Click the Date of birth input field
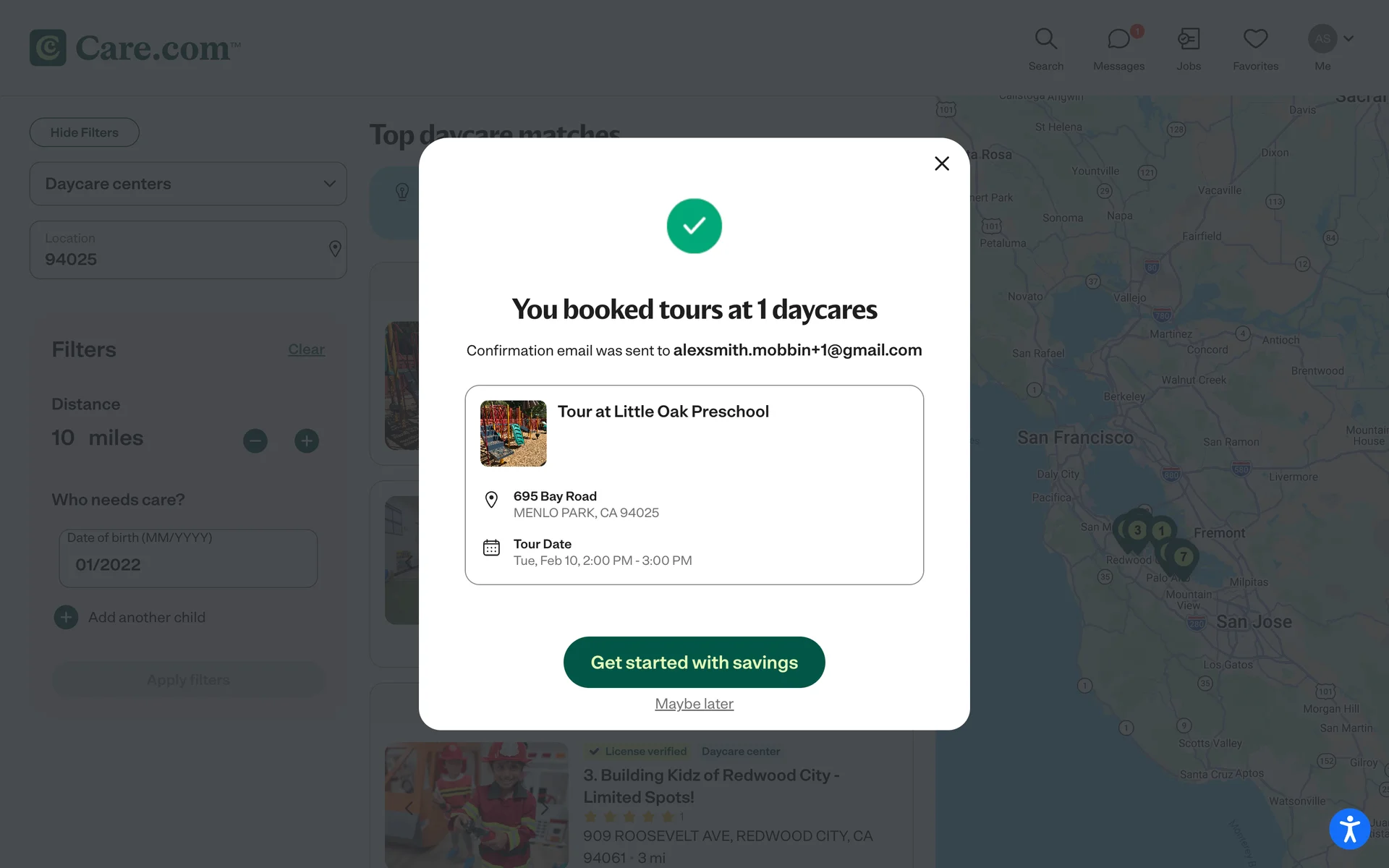This screenshot has width=1389, height=868. click(x=188, y=558)
